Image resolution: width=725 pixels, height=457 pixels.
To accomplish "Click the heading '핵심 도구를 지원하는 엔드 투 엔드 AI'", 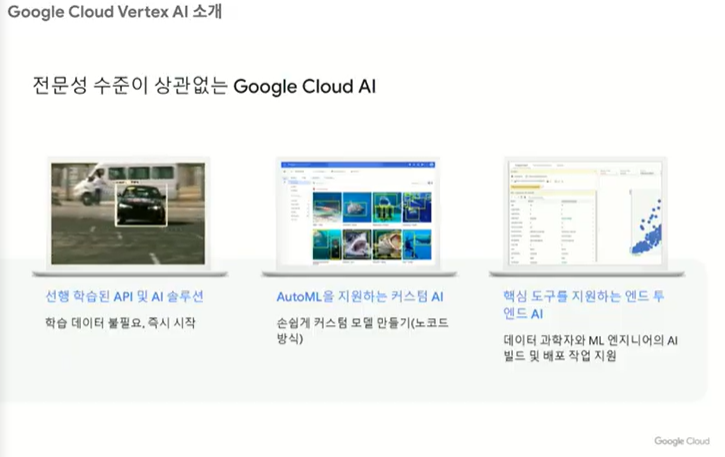I will [584, 305].
